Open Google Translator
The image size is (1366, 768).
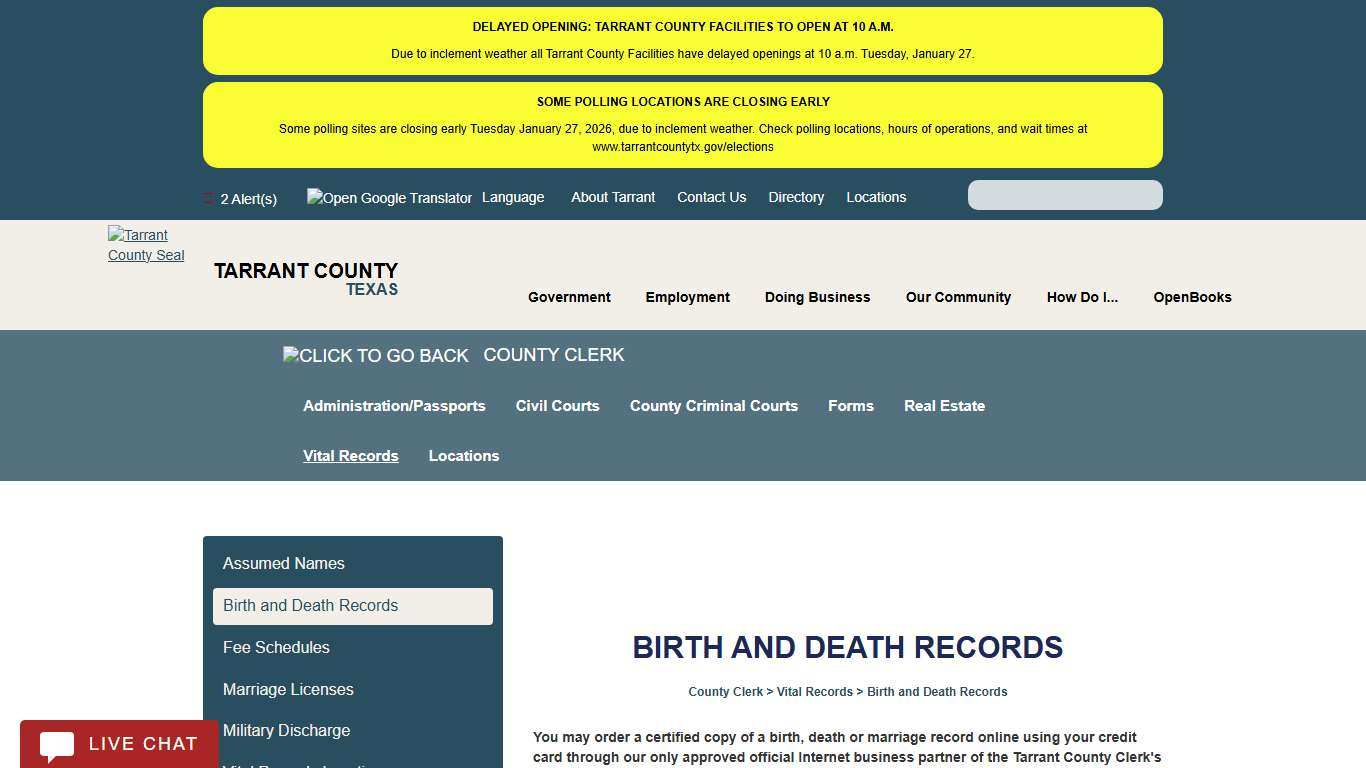point(389,197)
